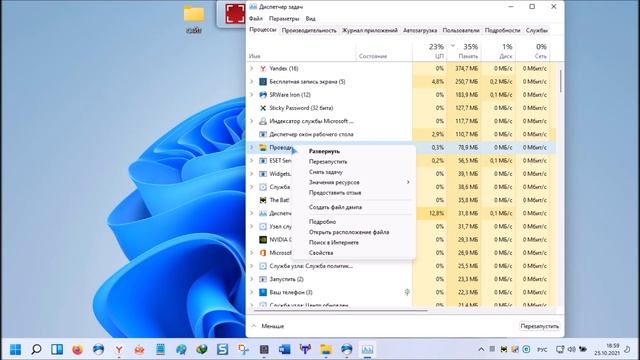This screenshot has width=640, height=360.
Task: Sort by Сеть column header
Action: coord(532,51)
